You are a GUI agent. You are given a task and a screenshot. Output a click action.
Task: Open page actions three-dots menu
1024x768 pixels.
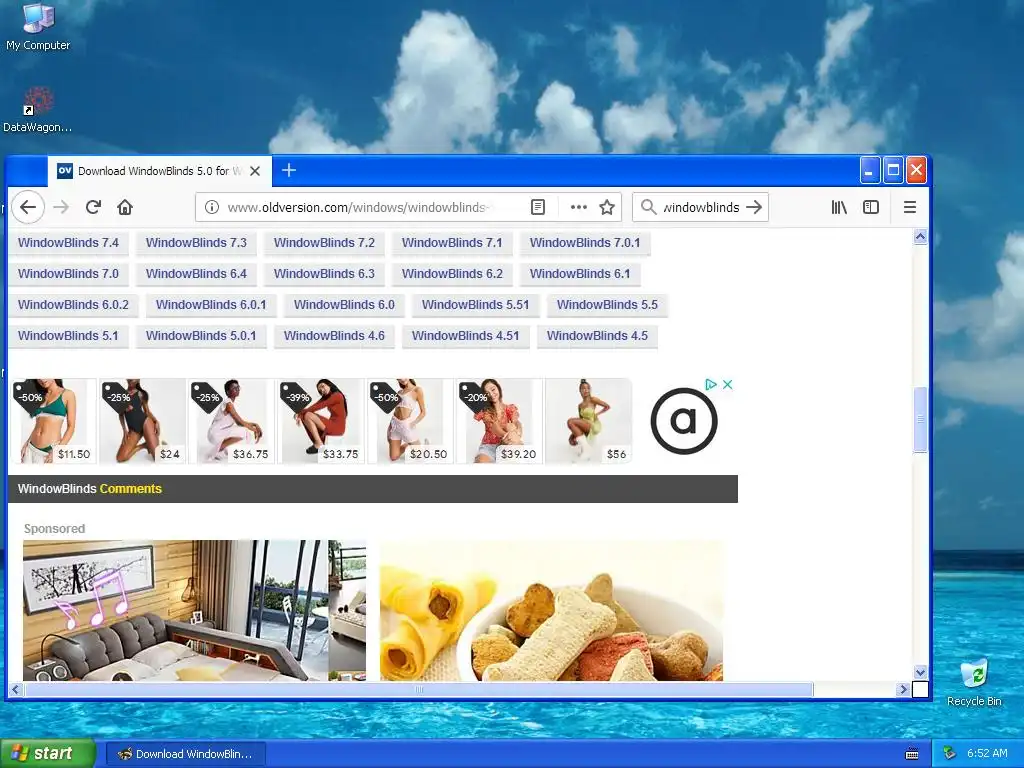578,208
